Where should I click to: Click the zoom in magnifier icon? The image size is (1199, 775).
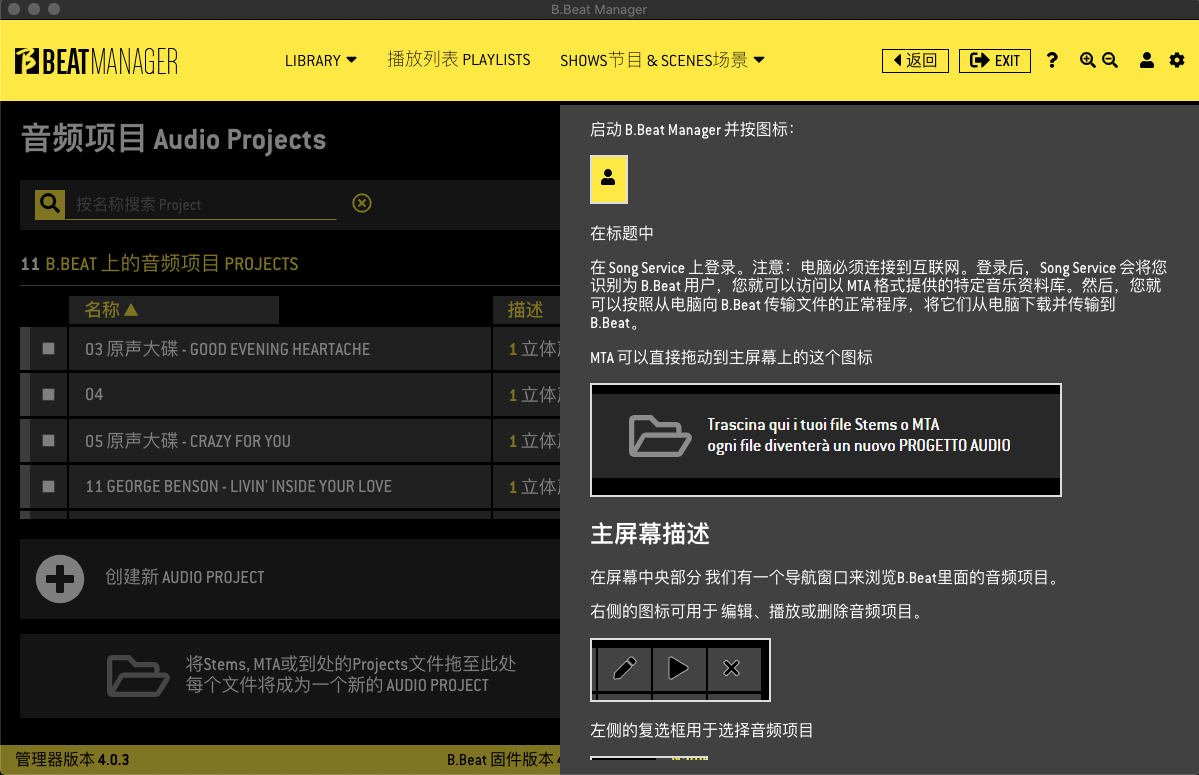1087,60
